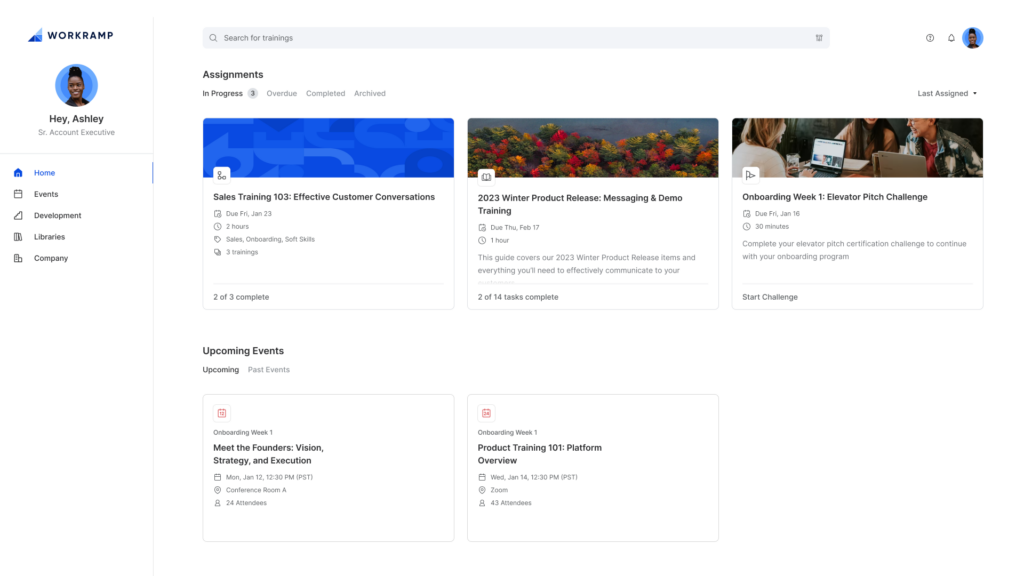Image resolution: width=1024 pixels, height=576 pixels.
Task: Click the tag icon beside Sales, Onboarding, Soft Skills
Action: click(217, 239)
